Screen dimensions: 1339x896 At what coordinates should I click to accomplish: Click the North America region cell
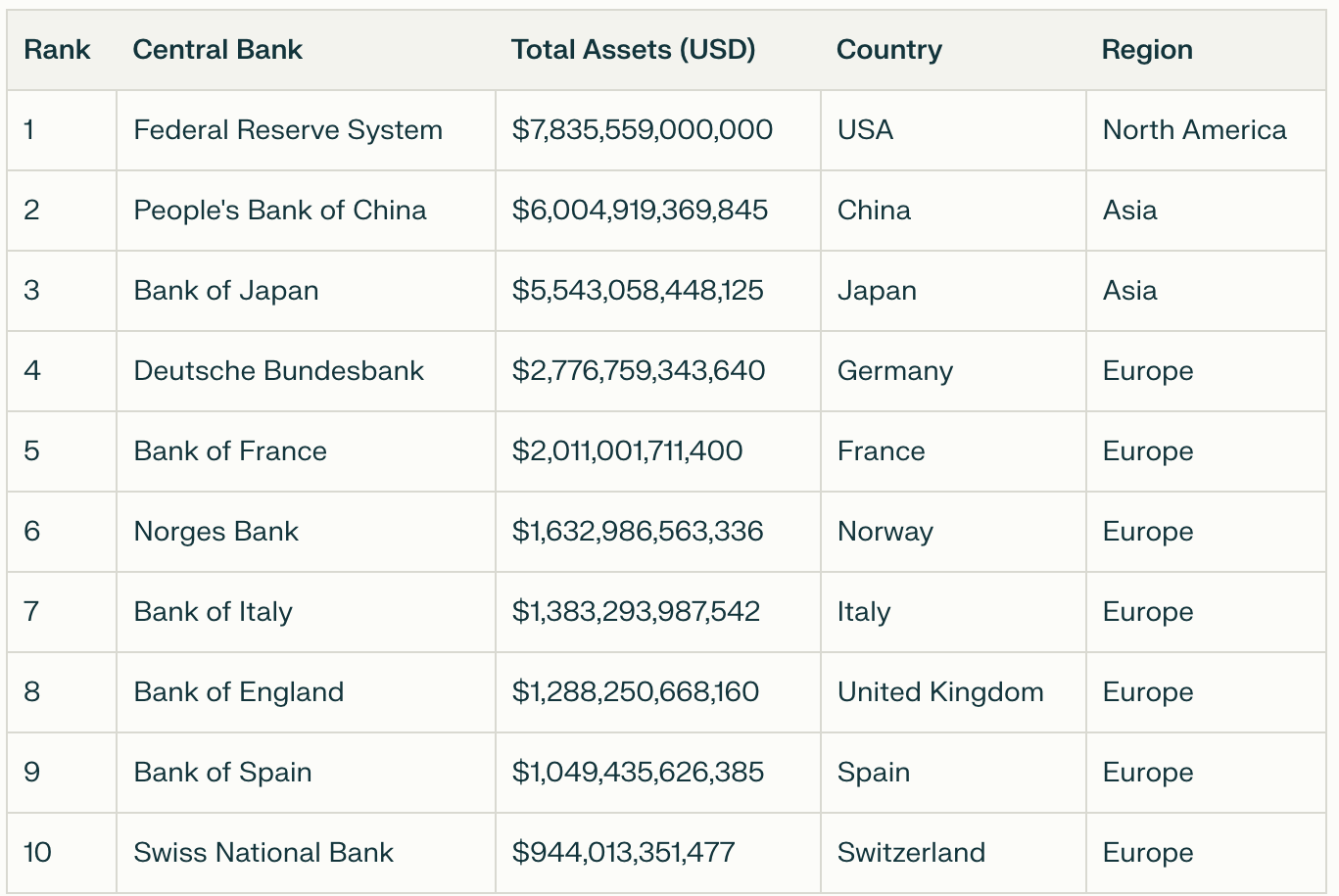pos(1194,130)
